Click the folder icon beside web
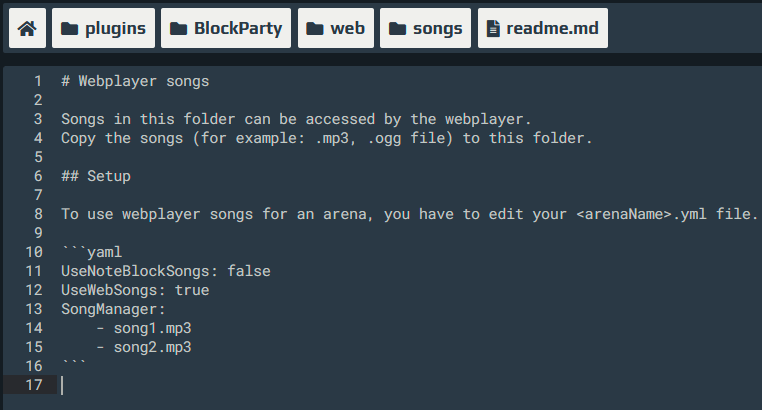762x410 pixels. click(x=315, y=29)
